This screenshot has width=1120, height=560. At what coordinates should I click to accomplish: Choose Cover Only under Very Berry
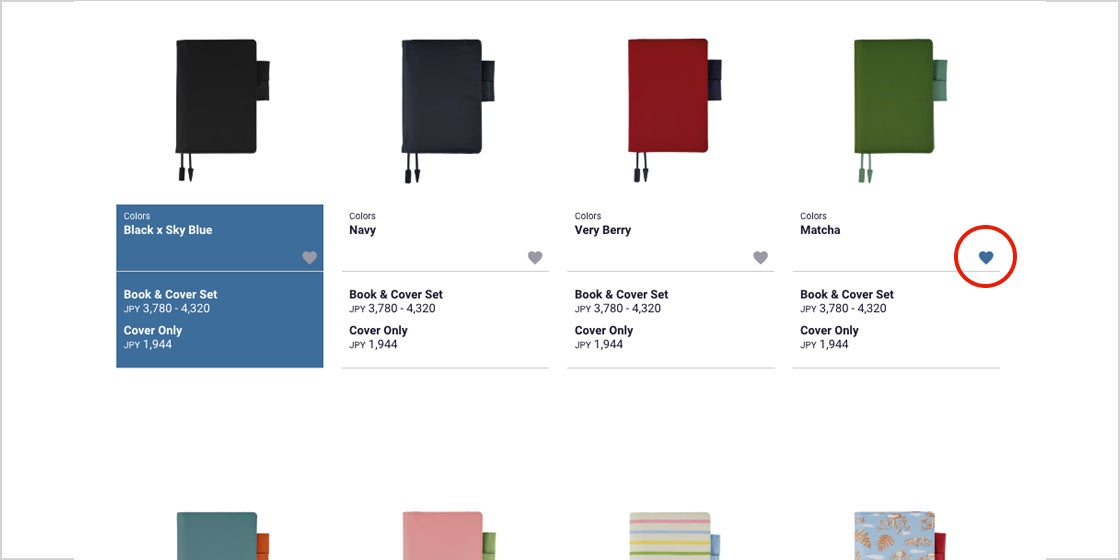pos(604,330)
